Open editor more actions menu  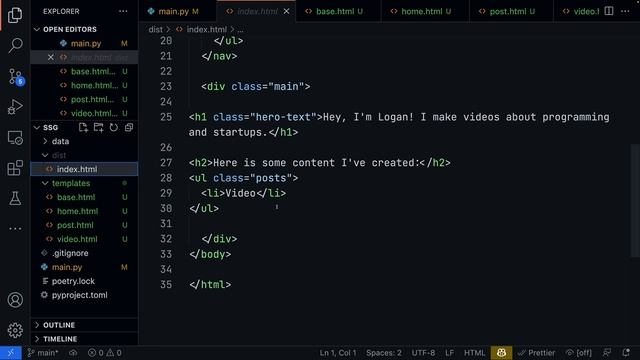[625, 11]
